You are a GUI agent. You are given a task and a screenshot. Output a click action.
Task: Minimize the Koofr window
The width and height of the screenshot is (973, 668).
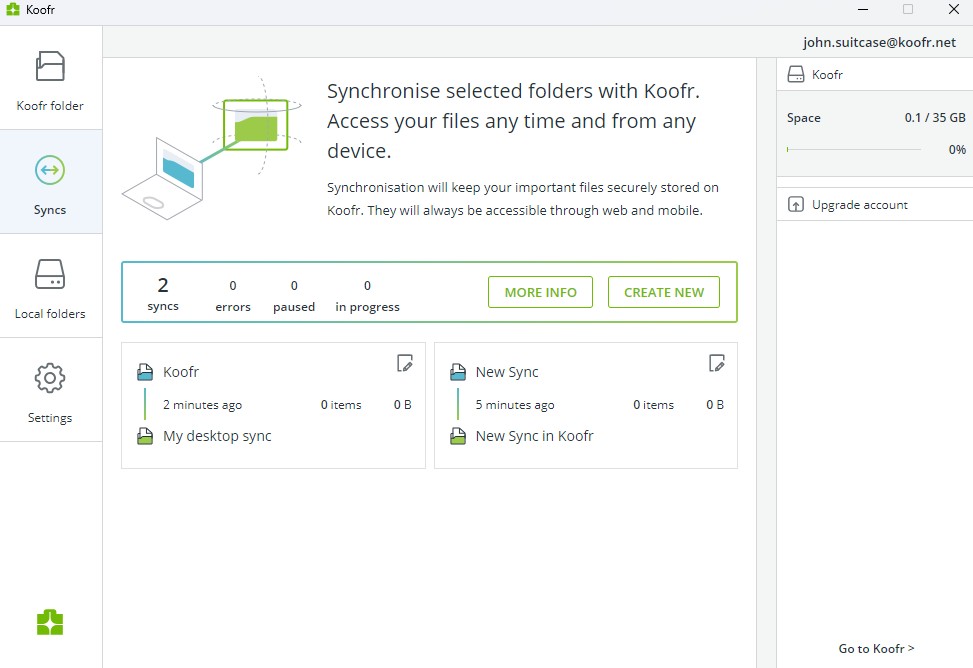tap(863, 9)
